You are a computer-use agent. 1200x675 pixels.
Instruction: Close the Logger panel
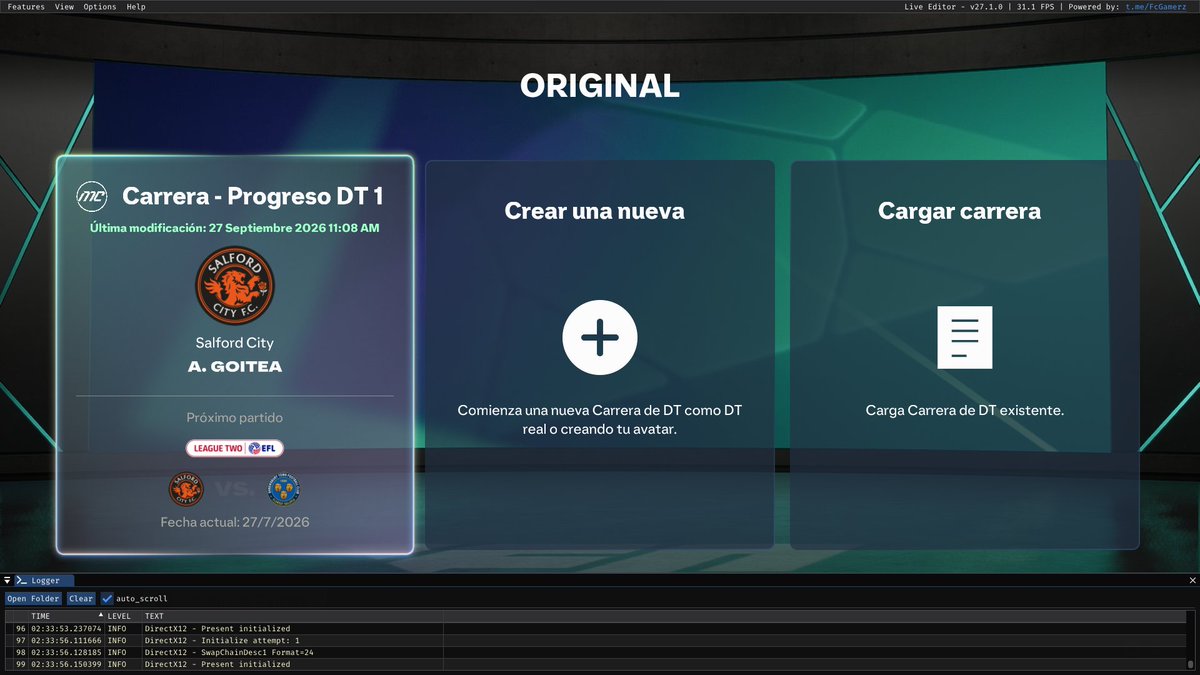pyautogui.click(x=1192, y=580)
